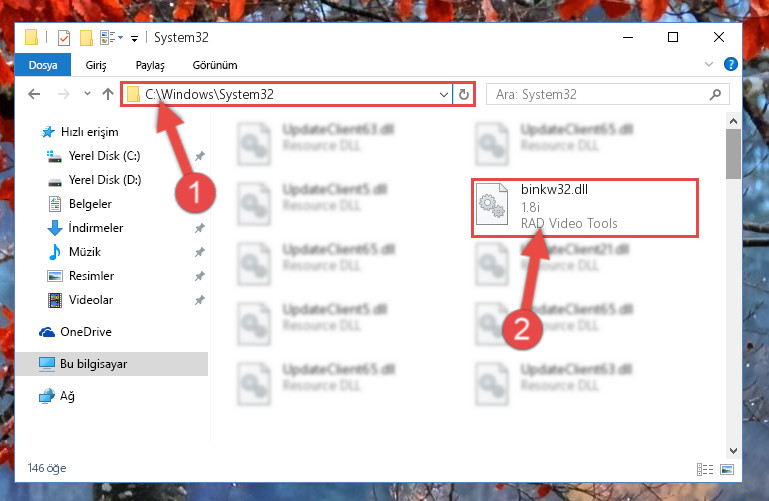Open the Help question mark icon
This screenshot has width=769, height=501.
(730, 64)
